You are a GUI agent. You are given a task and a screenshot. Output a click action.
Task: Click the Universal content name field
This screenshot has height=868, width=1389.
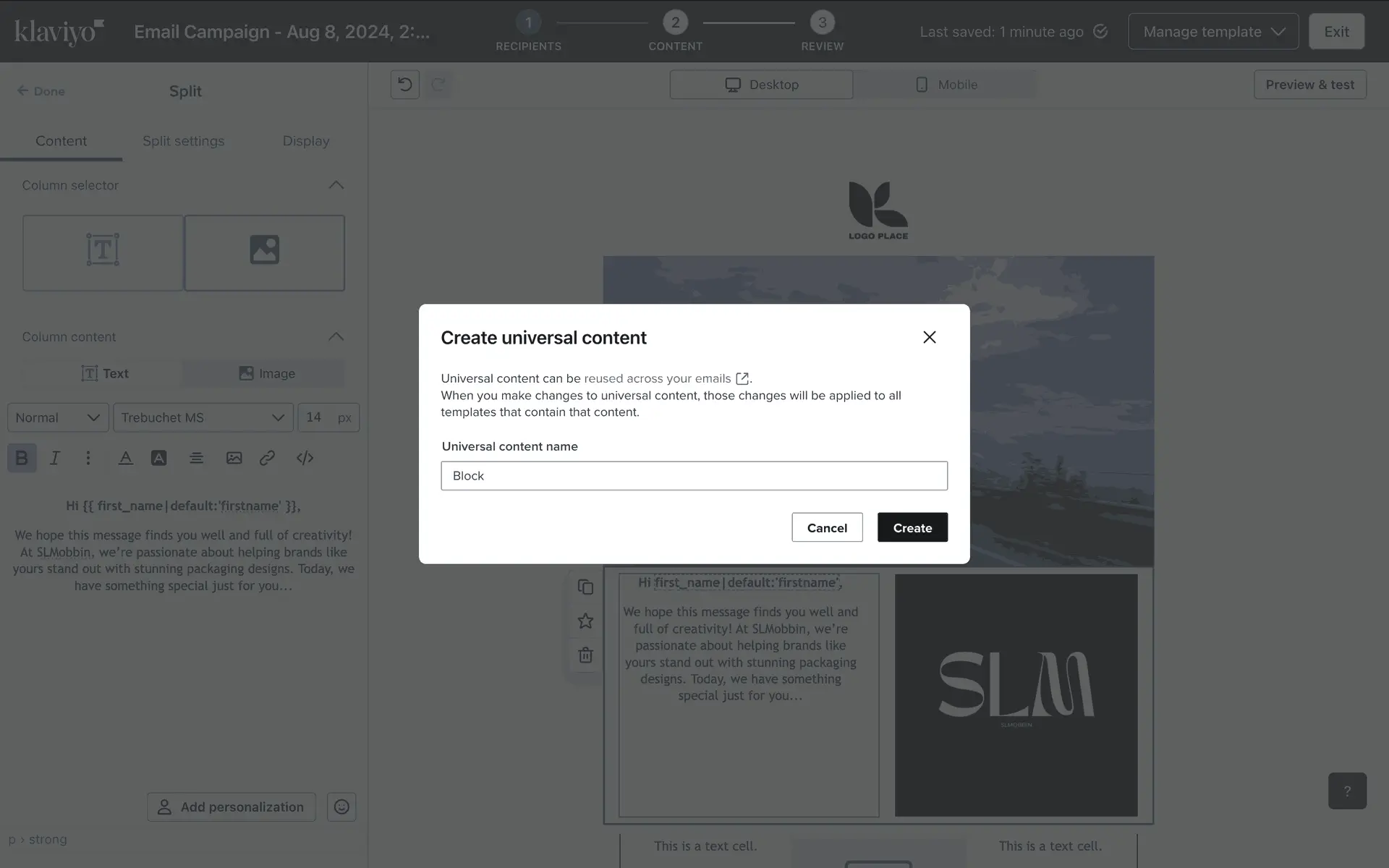click(x=694, y=476)
